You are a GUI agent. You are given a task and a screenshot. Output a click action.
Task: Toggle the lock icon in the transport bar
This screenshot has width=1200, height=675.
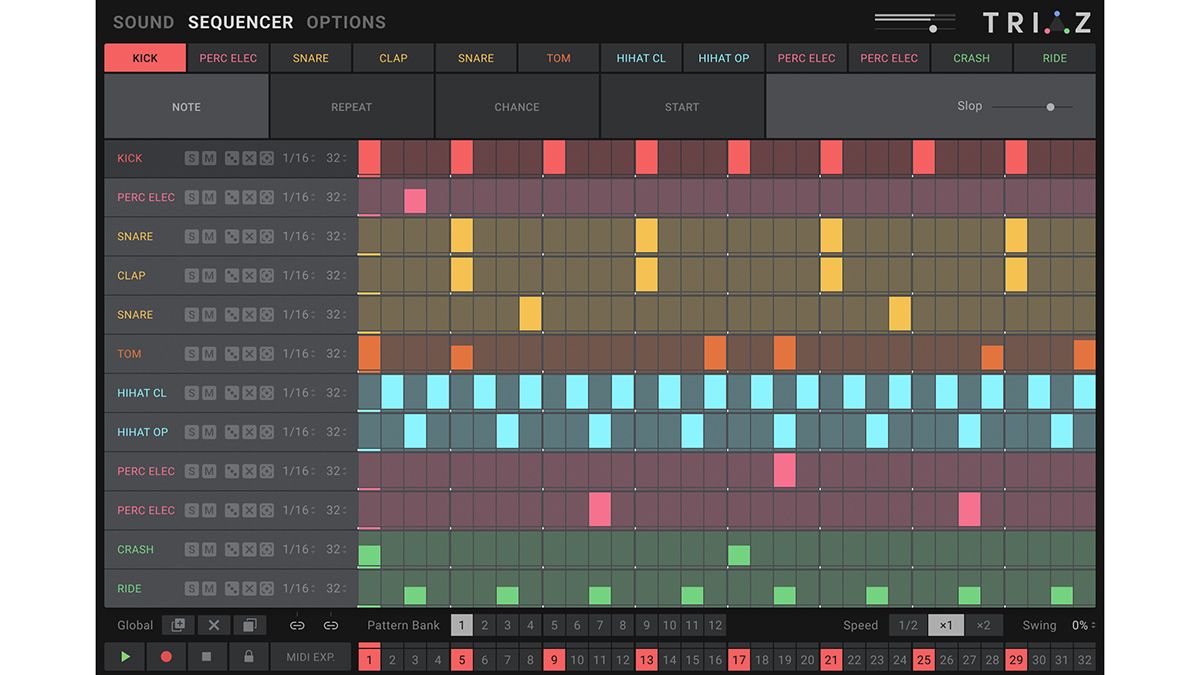[249, 657]
